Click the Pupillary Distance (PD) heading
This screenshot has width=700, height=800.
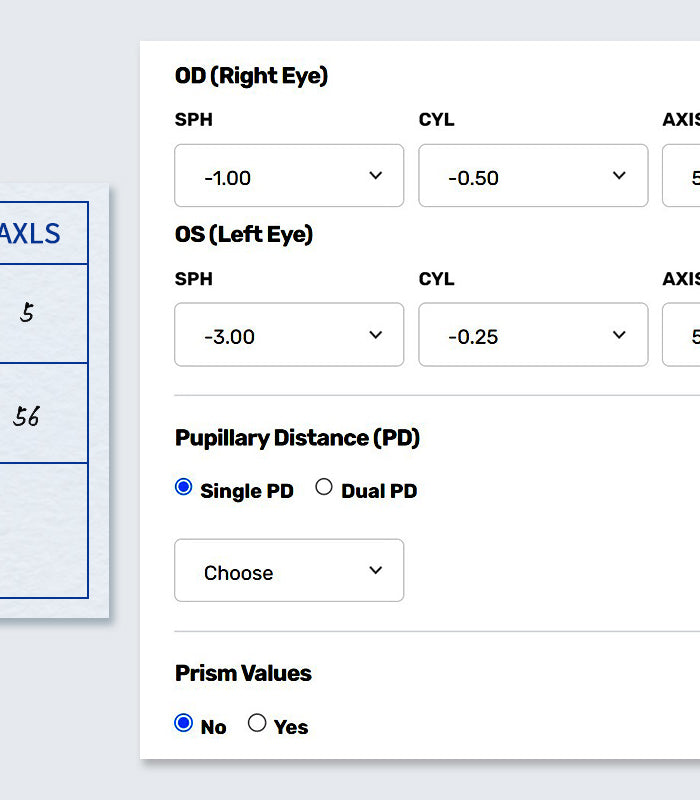pos(297,438)
